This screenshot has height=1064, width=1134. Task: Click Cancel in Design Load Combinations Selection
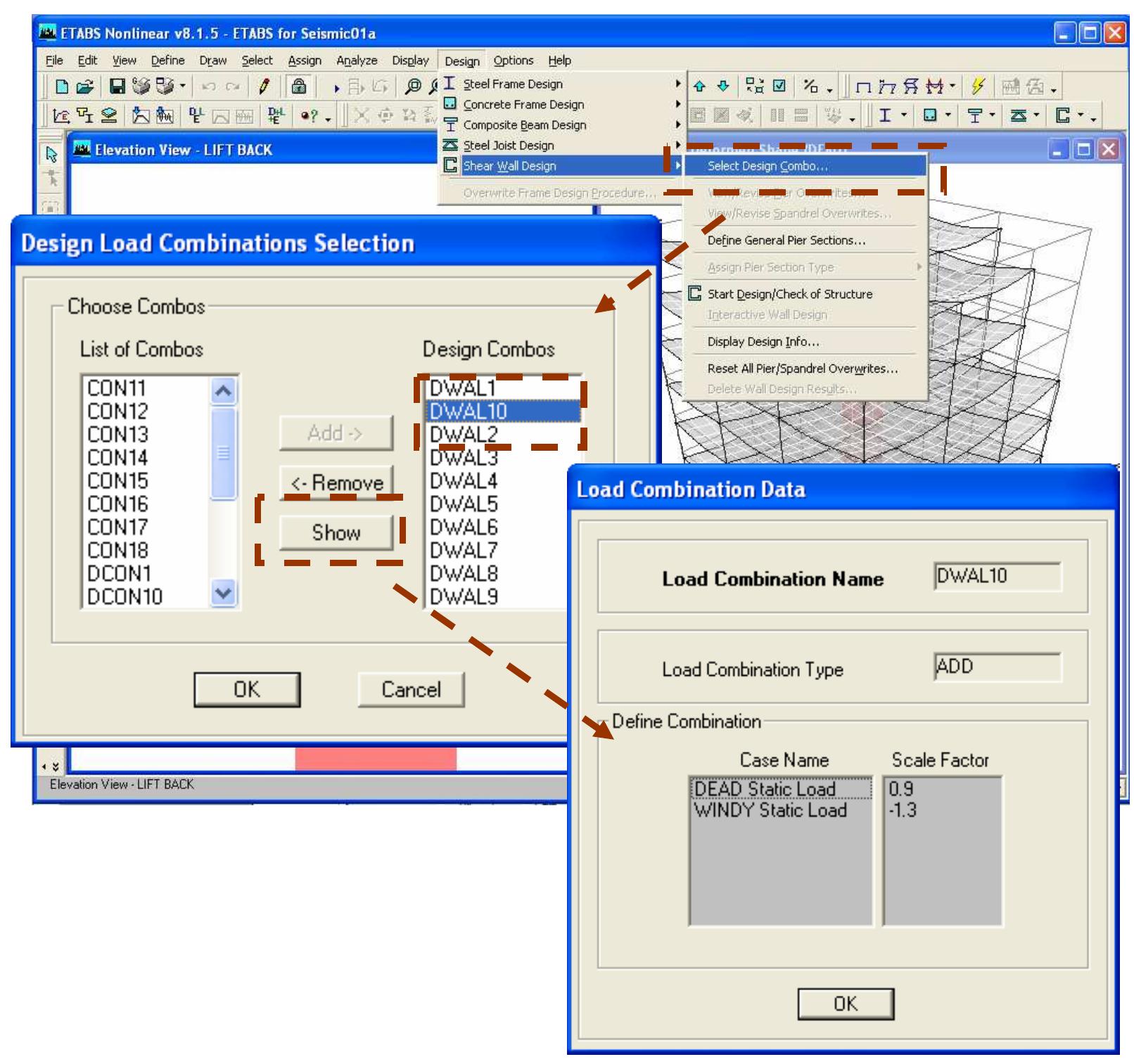pos(411,689)
